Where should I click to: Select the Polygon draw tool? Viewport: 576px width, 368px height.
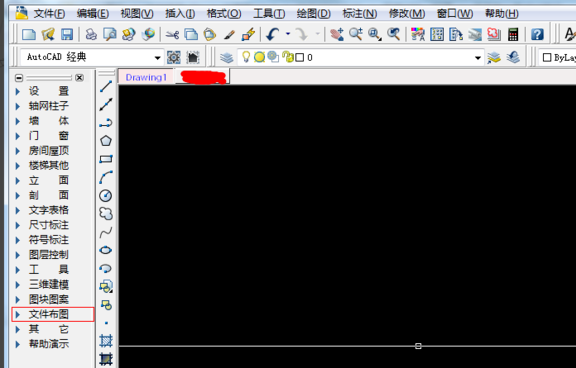(x=106, y=141)
